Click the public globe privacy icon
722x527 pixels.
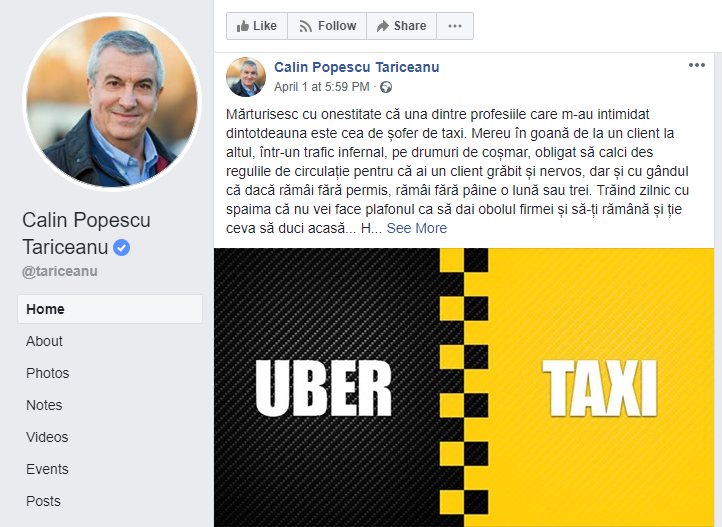[x=386, y=87]
